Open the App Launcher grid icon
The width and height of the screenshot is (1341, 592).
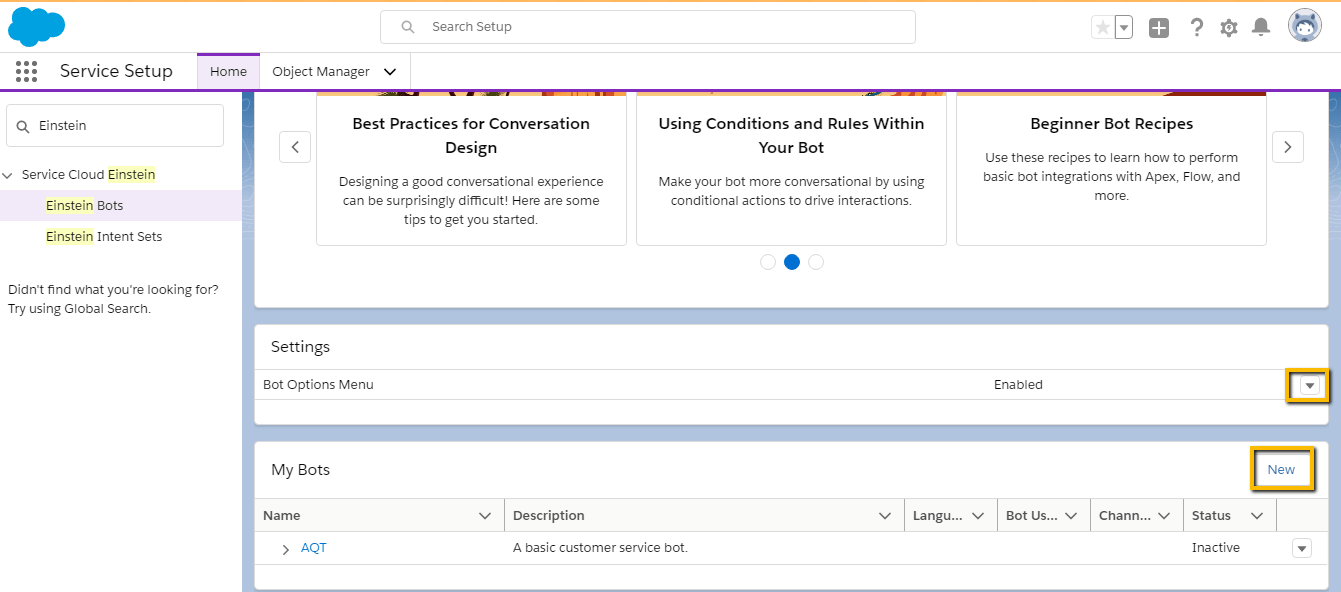coord(26,71)
